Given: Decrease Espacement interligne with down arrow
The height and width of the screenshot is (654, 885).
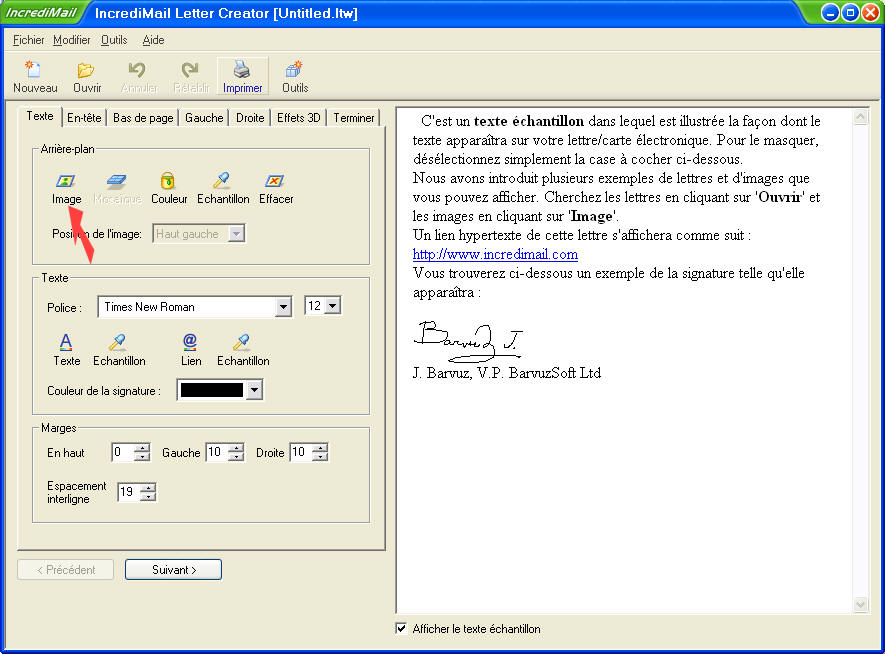Looking at the screenshot, I should click(x=148, y=497).
